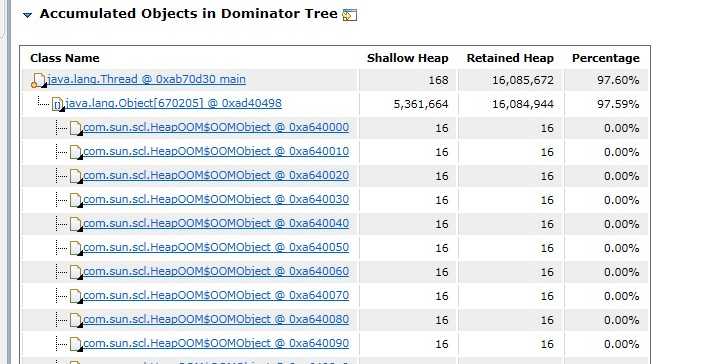This screenshot has height=364, width=704.
Task: Open the java.lang.Object[670205] @ 0xad40498 link
Action: point(173,103)
